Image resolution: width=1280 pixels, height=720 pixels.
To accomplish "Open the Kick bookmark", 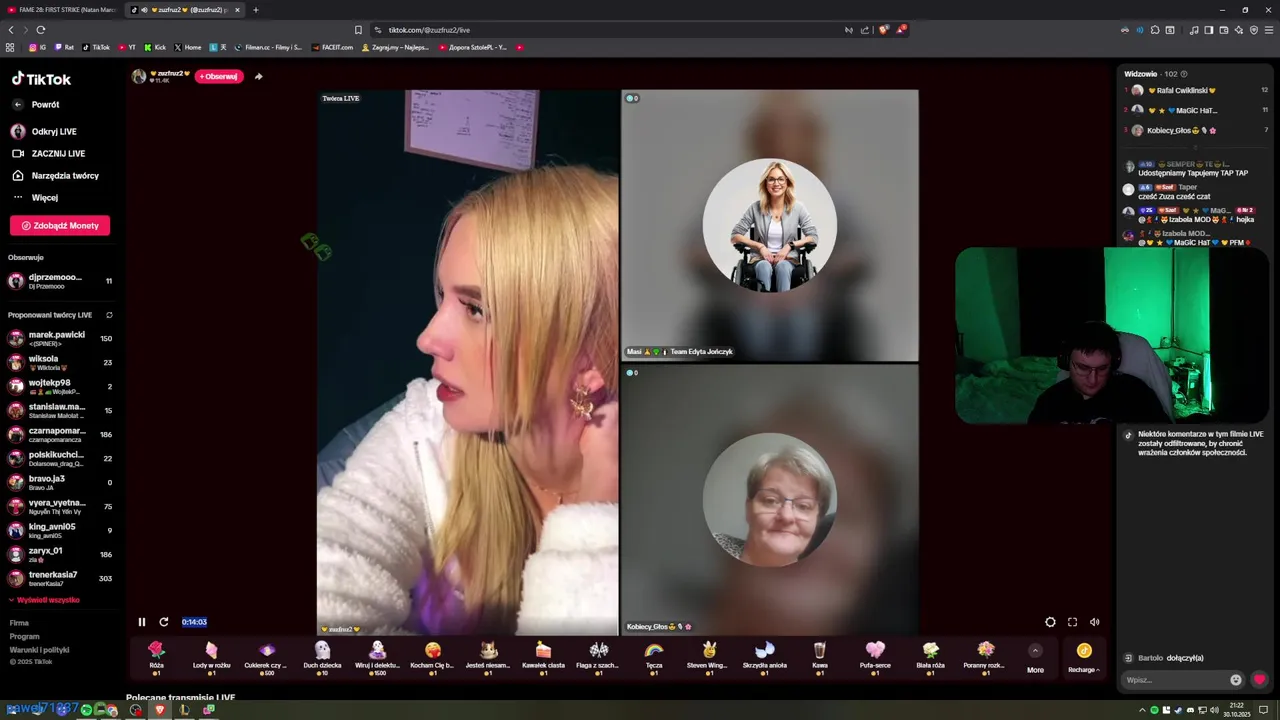I will coord(156,47).
